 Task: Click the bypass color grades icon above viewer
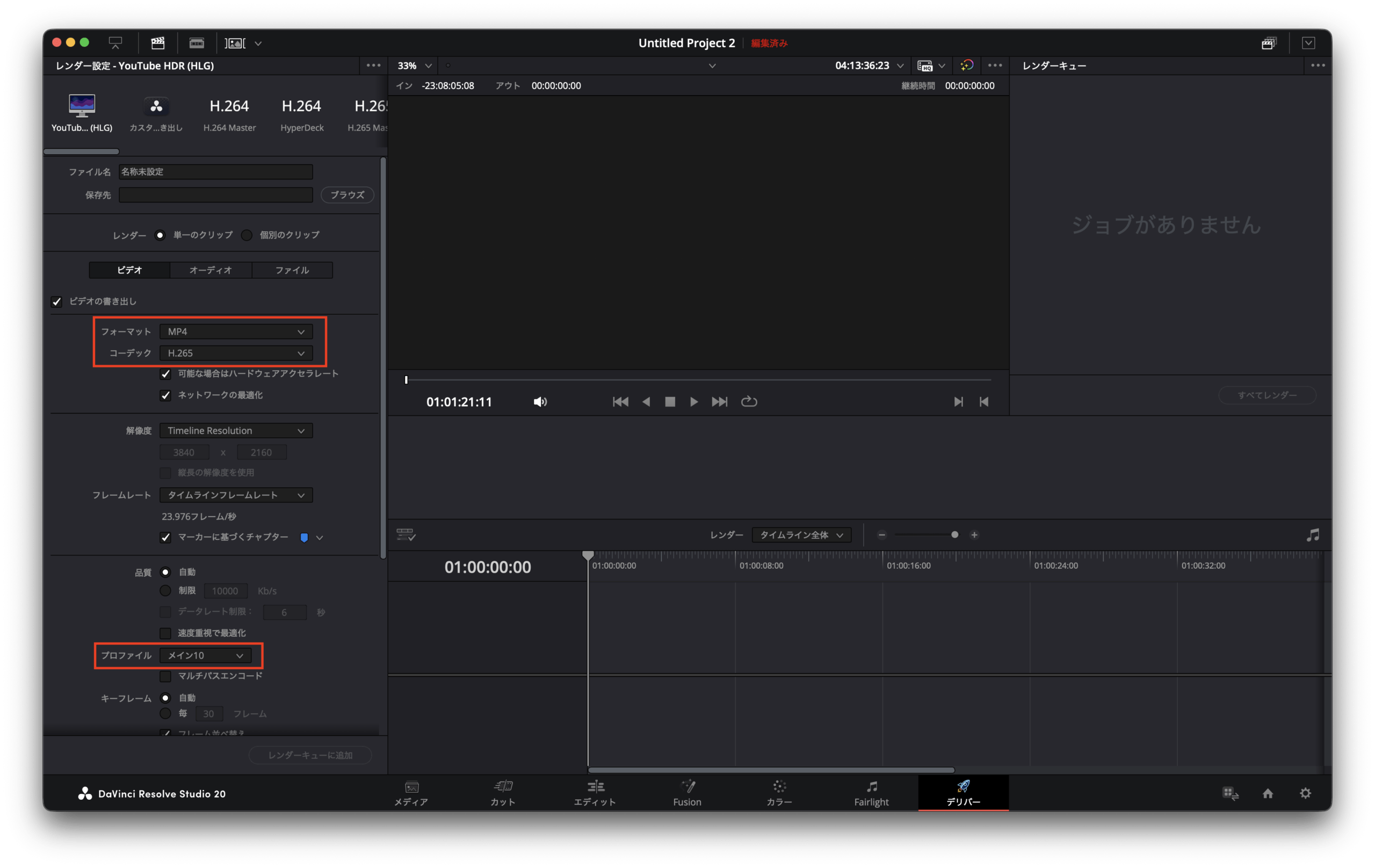tap(967, 66)
